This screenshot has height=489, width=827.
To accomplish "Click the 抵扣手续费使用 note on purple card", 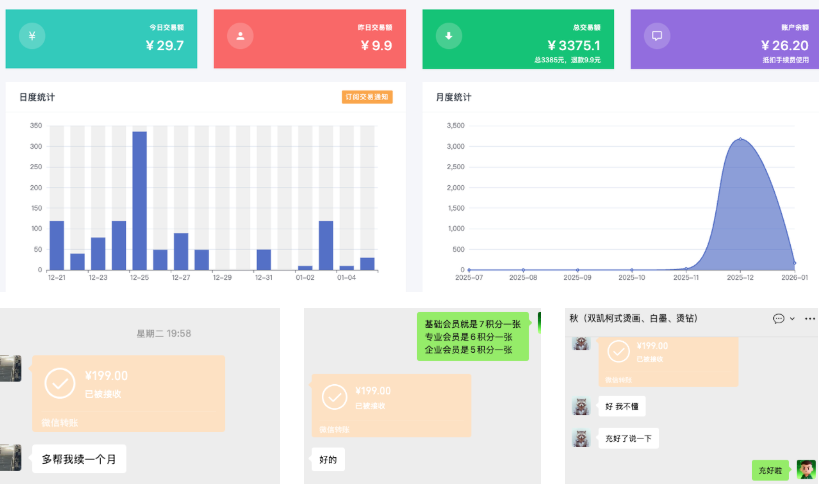I will pos(785,60).
